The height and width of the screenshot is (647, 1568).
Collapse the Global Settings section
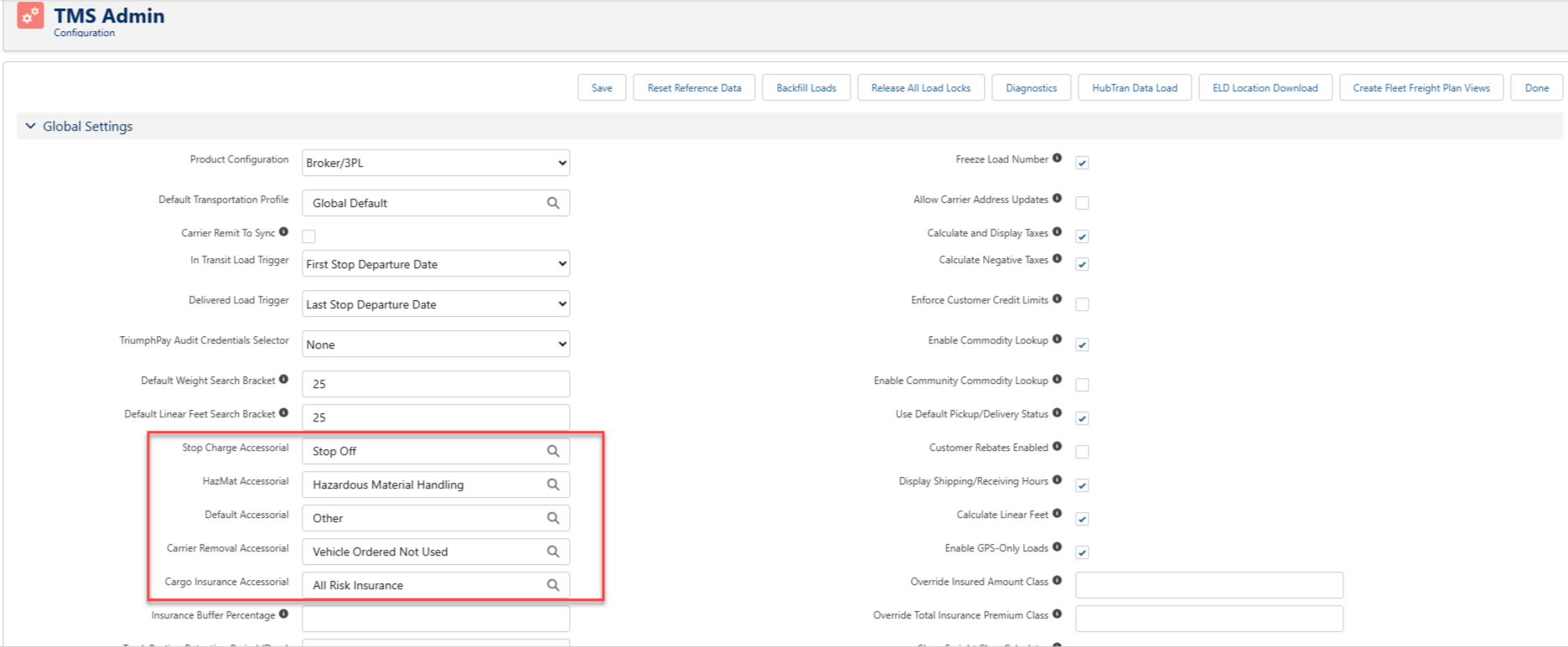pyautogui.click(x=31, y=127)
